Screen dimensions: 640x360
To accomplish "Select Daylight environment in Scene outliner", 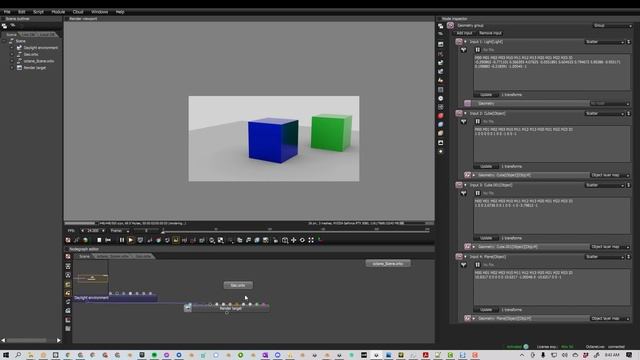I will (40, 48).
